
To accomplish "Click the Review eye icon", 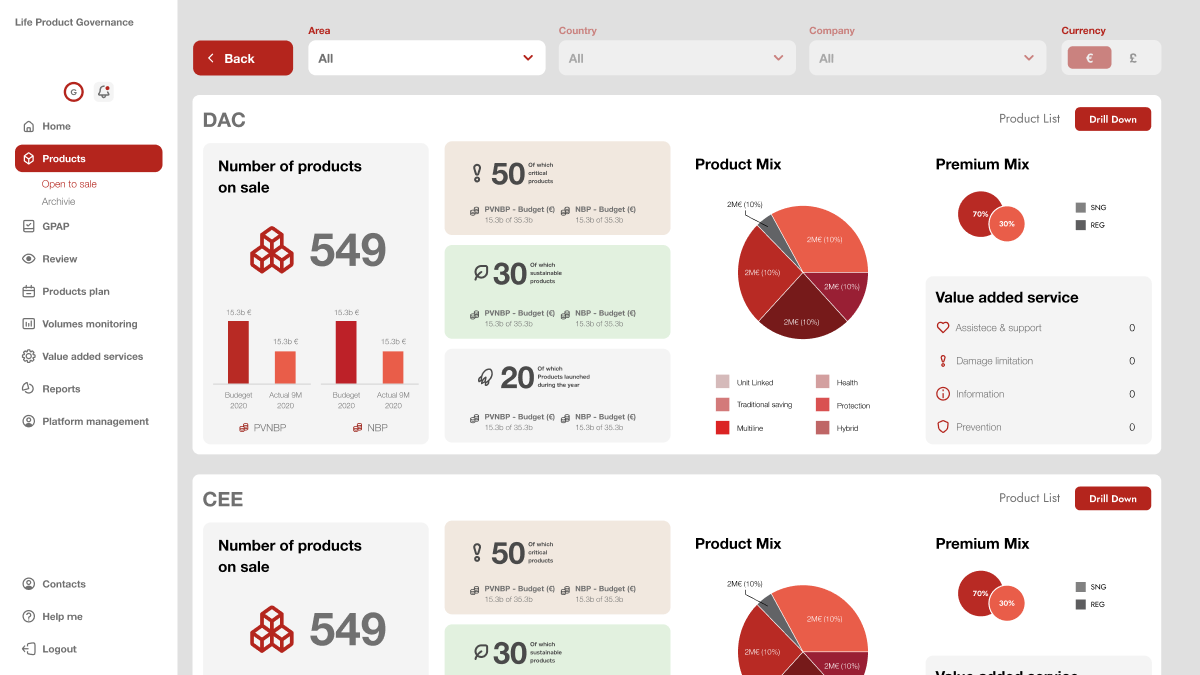I will 28,259.
